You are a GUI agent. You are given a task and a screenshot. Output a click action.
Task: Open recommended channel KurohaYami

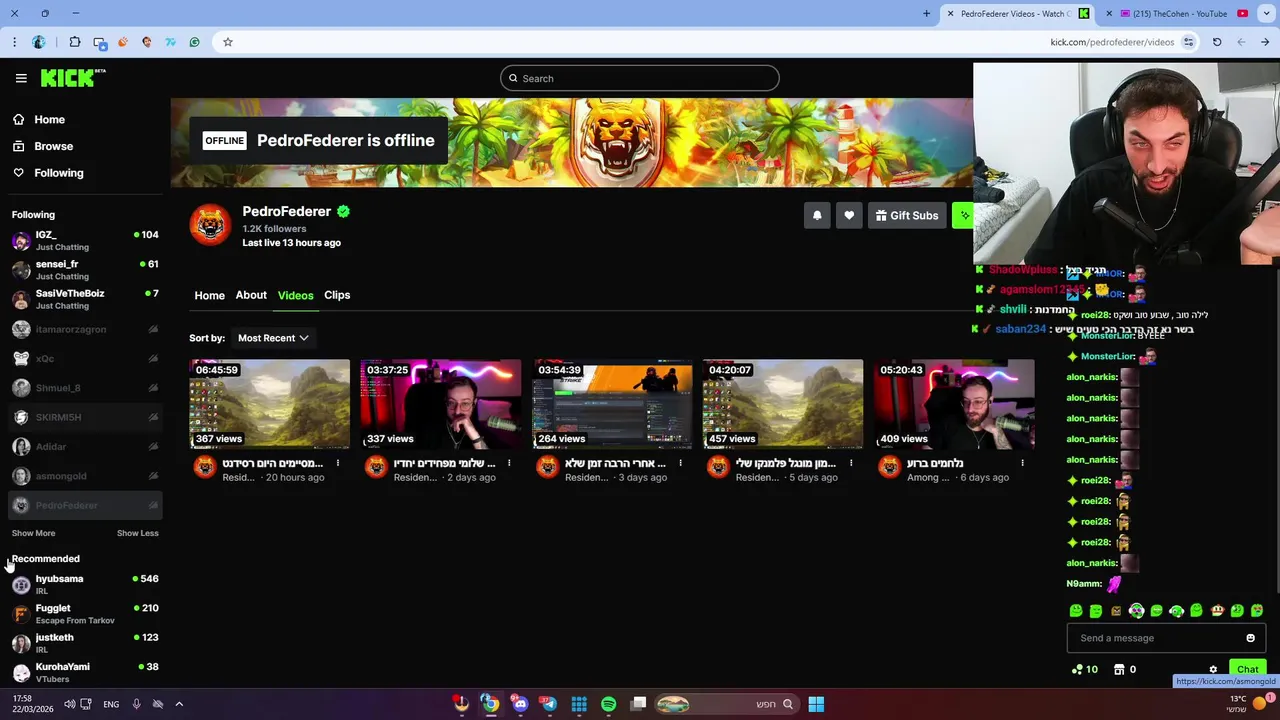pos(85,672)
